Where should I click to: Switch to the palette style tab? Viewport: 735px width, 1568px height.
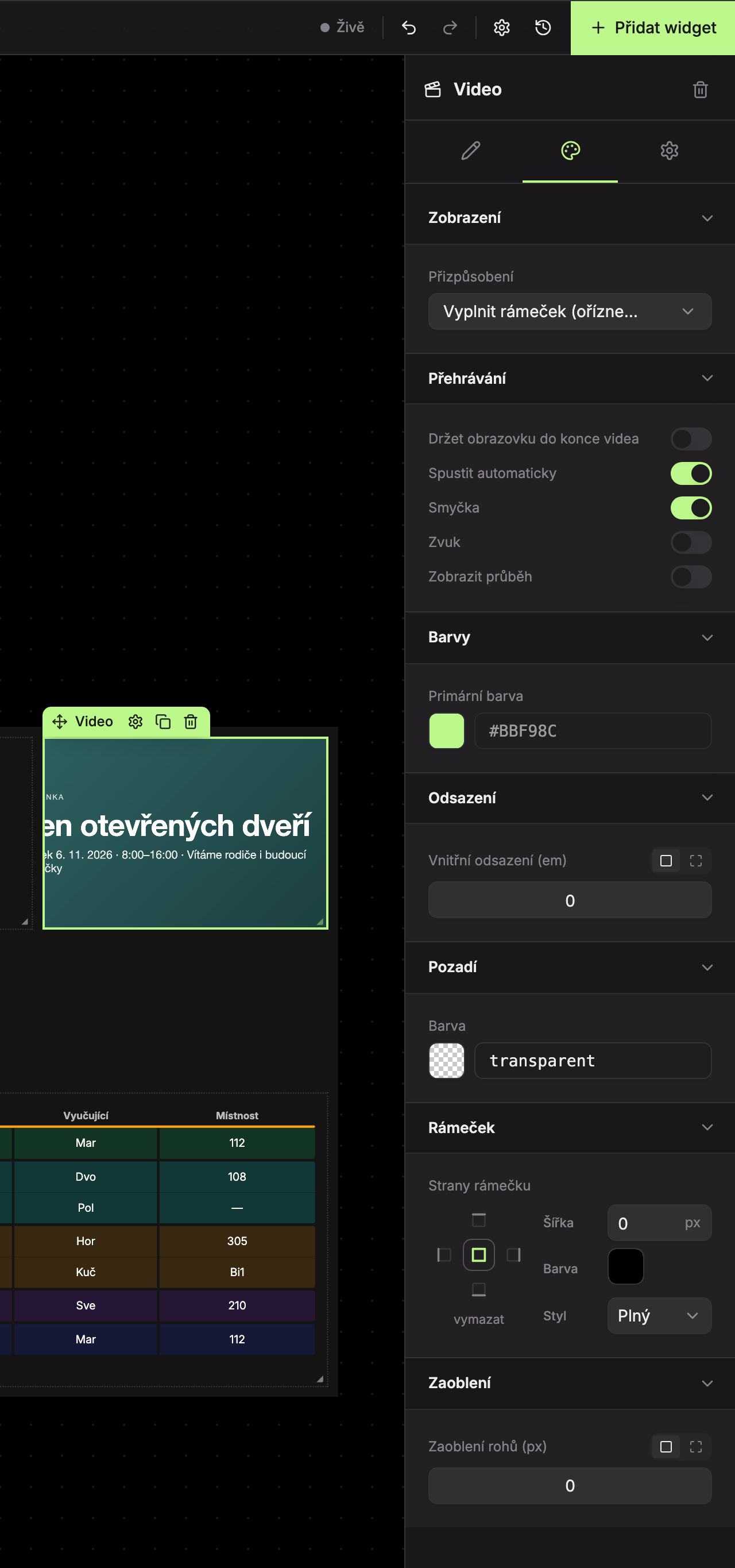tap(570, 151)
